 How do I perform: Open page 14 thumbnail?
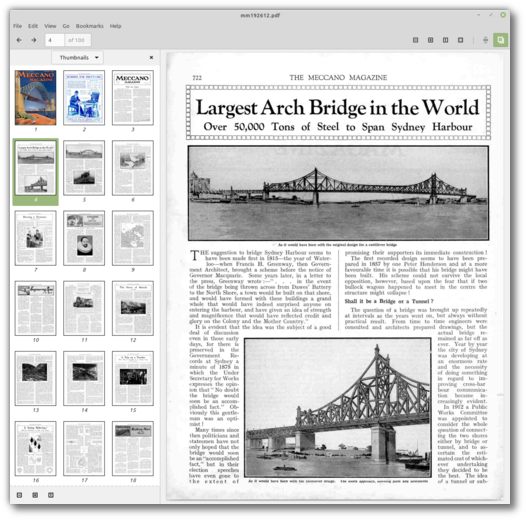pyautogui.click(x=84, y=378)
